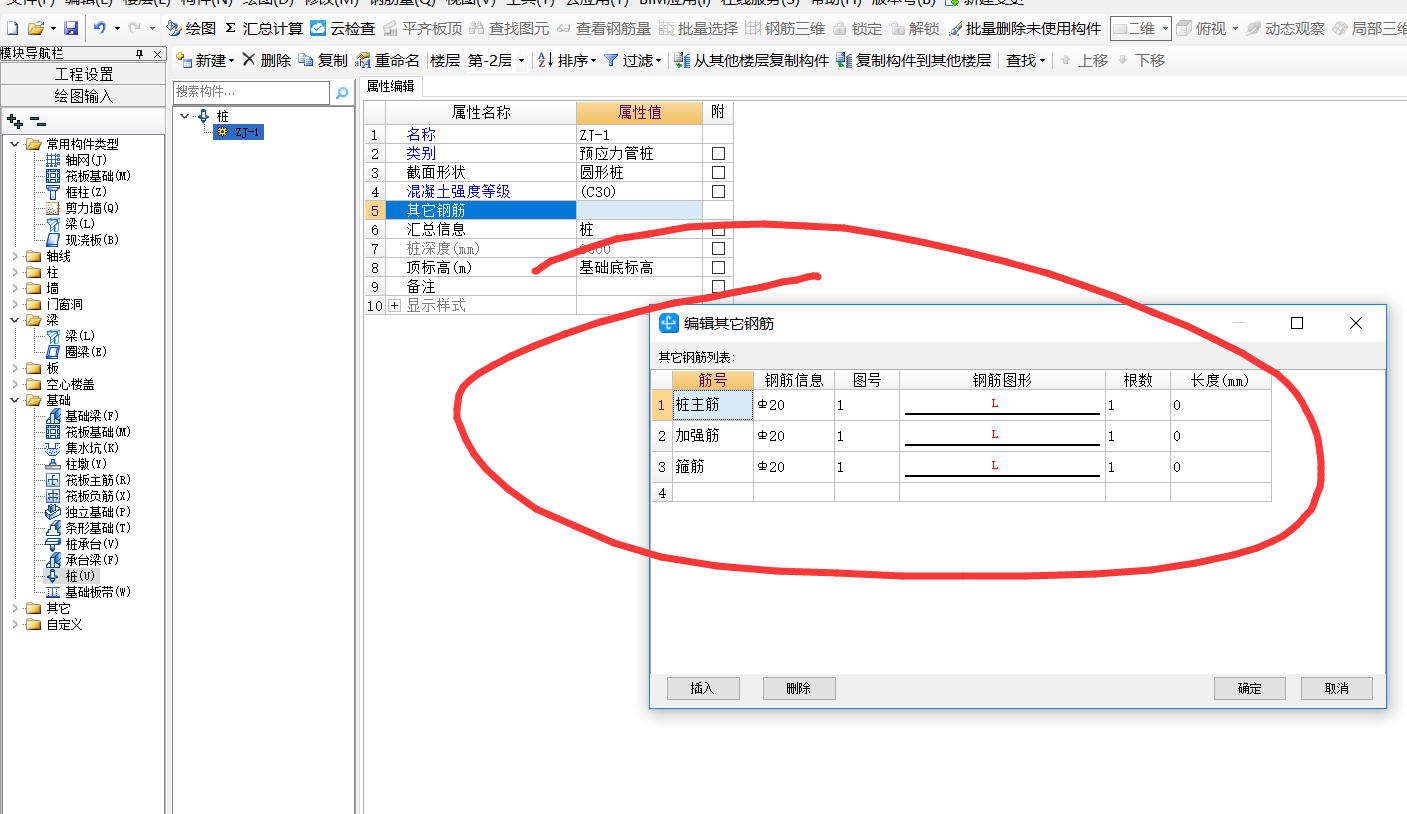
Task: Switch to the 工程设置 section
Action: coord(83,74)
